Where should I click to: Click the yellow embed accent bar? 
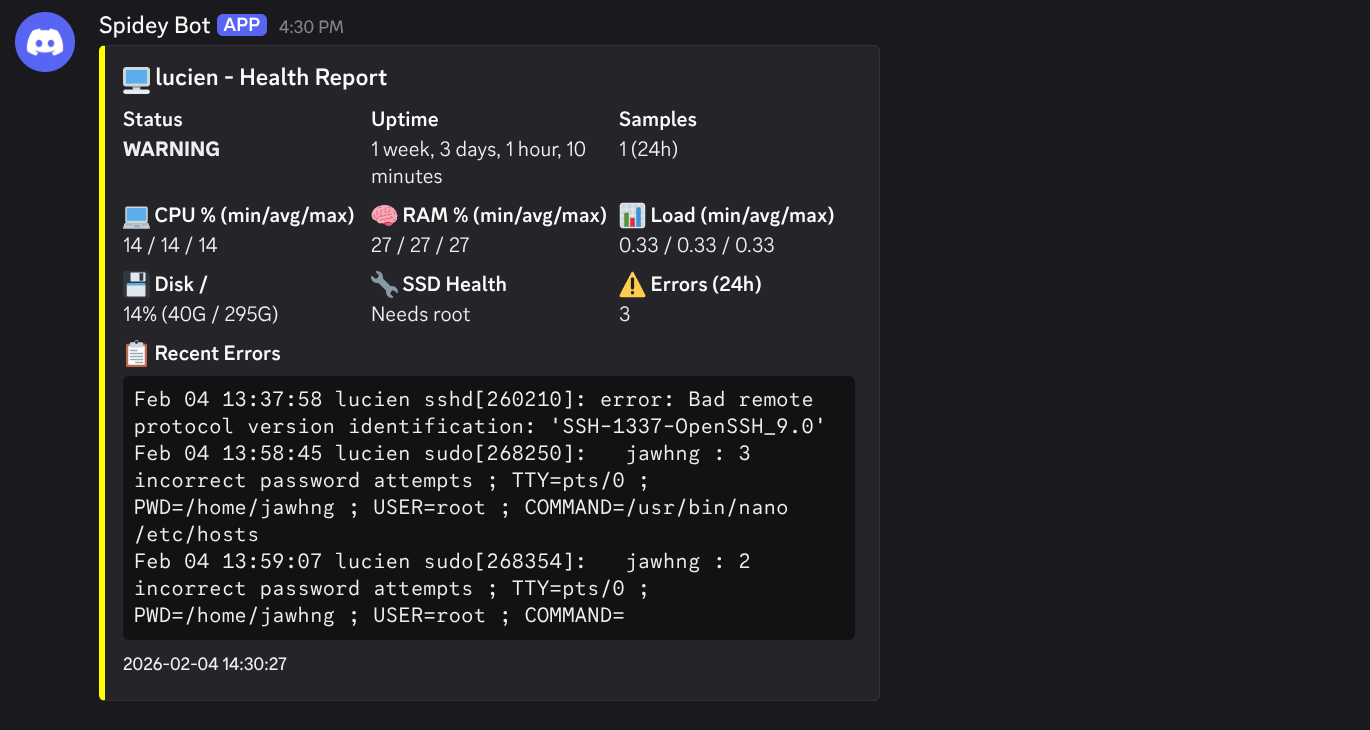click(x=103, y=371)
